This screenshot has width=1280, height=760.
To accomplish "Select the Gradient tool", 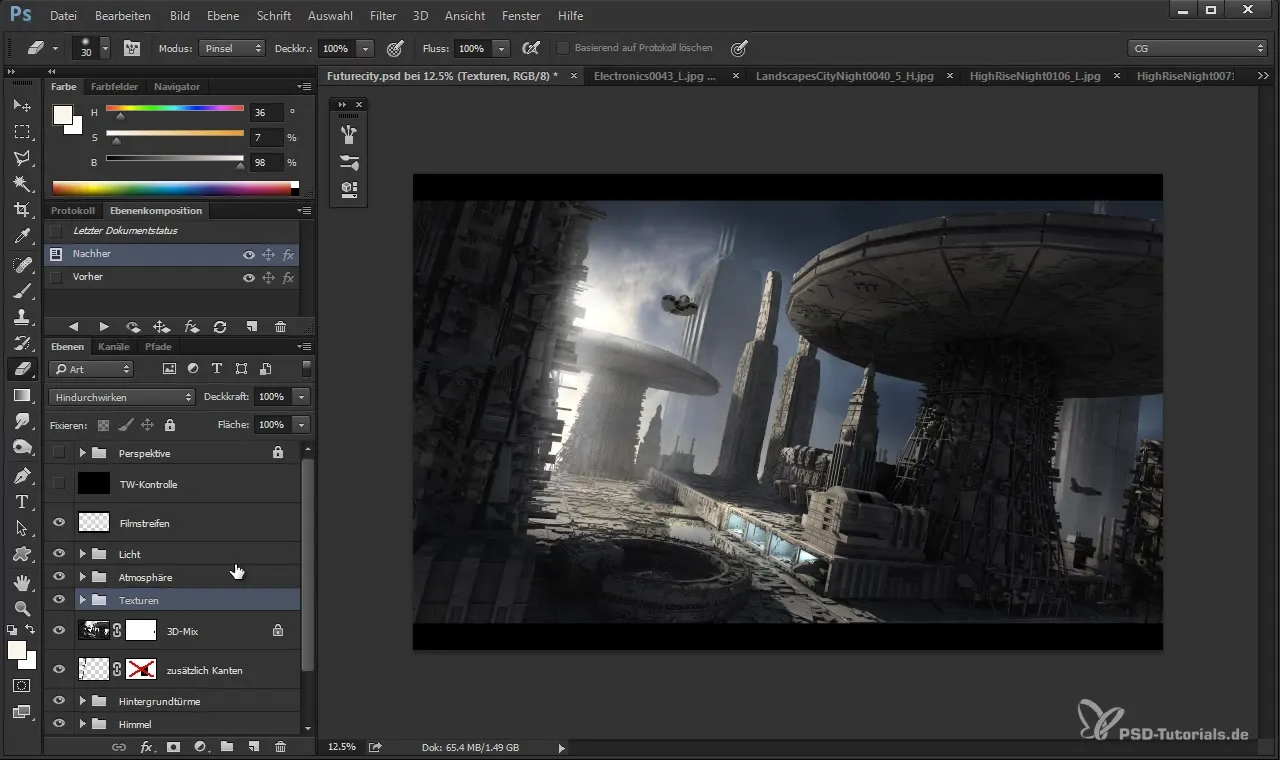I will click(x=21, y=395).
